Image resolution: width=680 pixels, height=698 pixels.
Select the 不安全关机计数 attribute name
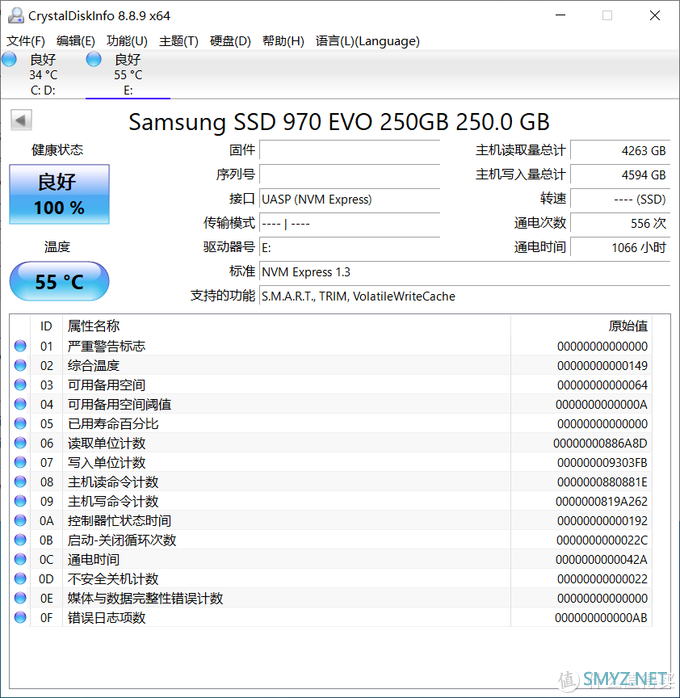(113, 579)
